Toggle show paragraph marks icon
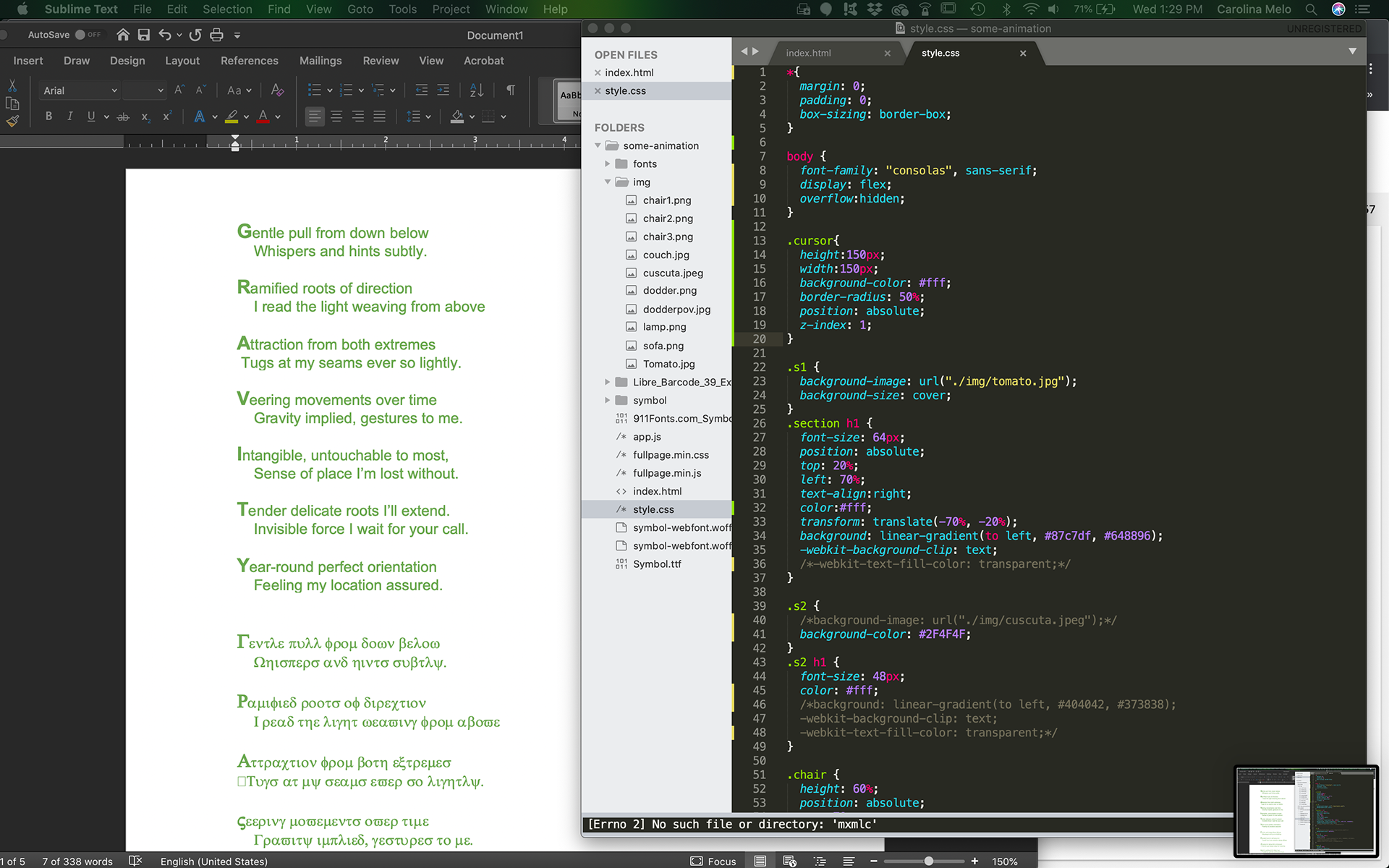The image size is (1389, 868). pos(511,90)
